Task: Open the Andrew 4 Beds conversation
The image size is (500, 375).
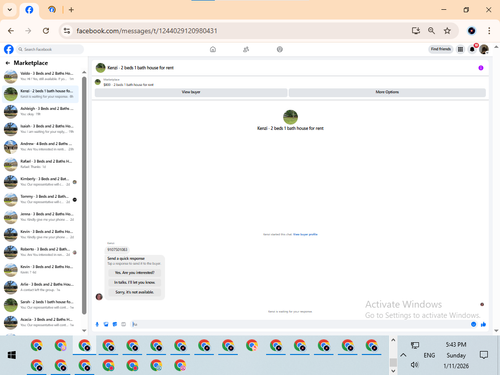Action: (40, 147)
